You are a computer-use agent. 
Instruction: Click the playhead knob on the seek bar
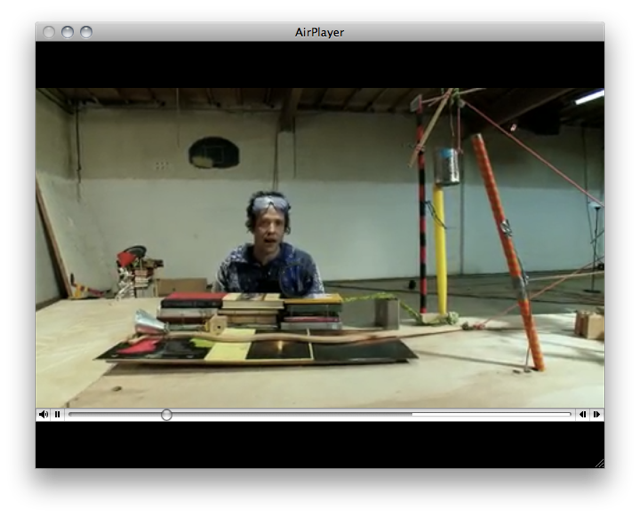click(x=167, y=415)
